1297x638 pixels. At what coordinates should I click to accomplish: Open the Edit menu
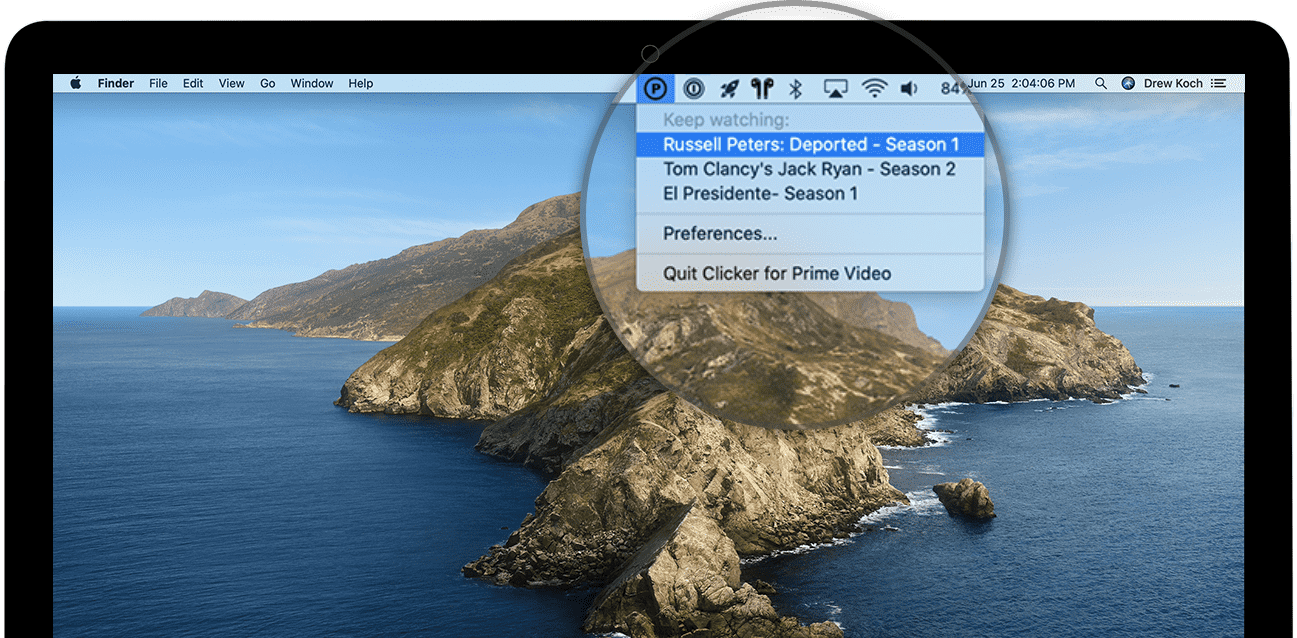[193, 84]
